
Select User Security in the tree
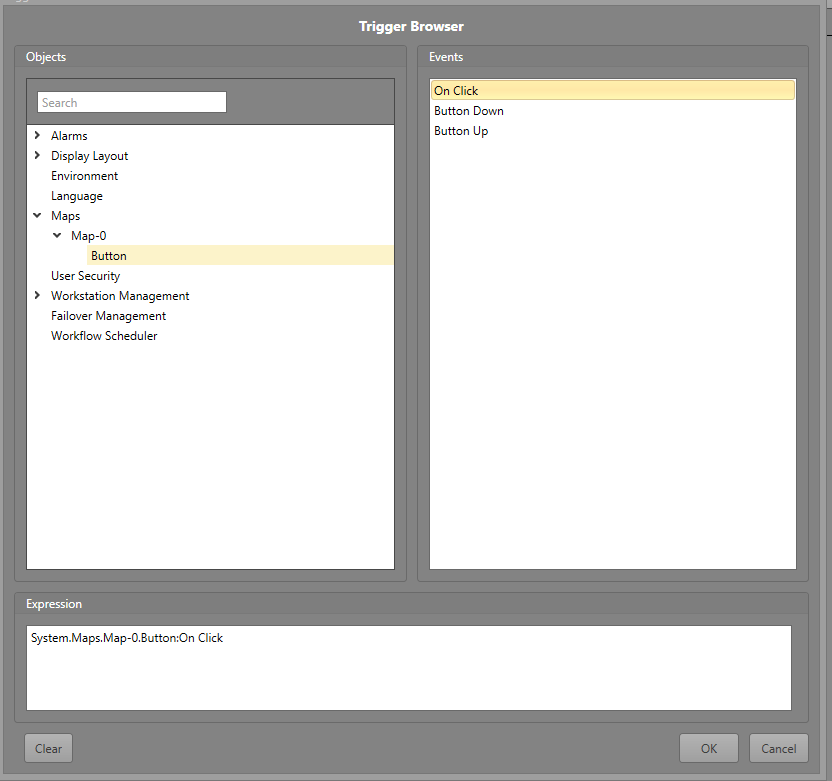pos(85,276)
